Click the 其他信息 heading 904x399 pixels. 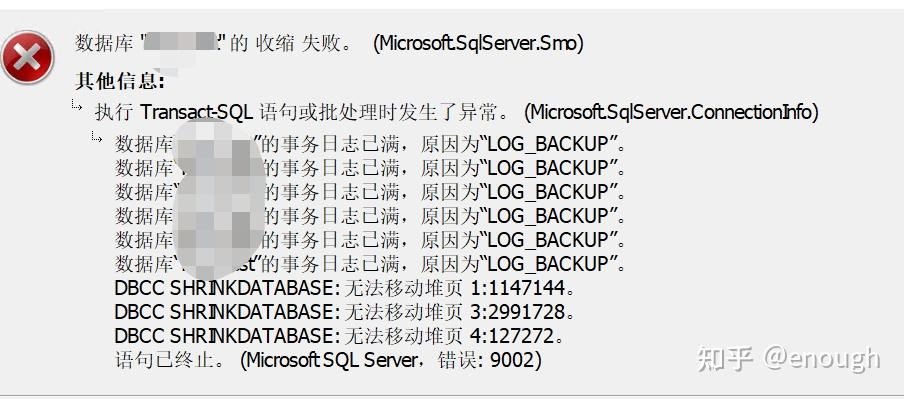click(x=120, y=81)
